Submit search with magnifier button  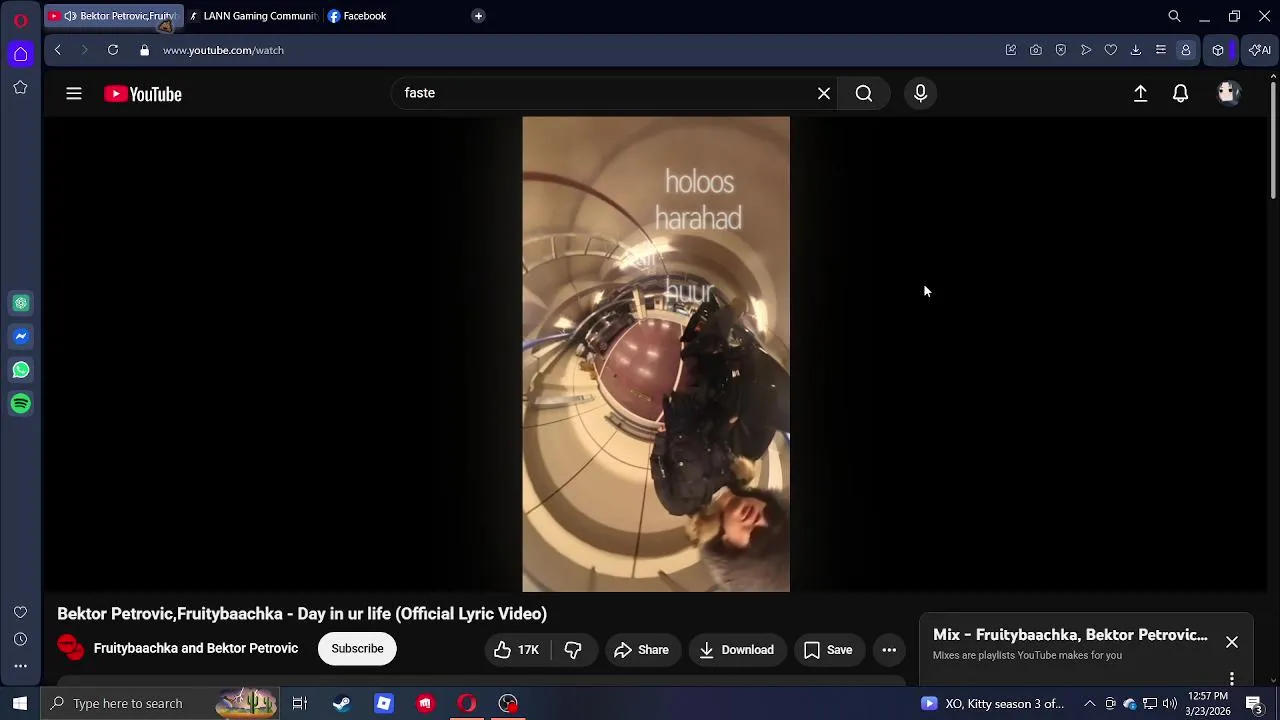click(x=864, y=94)
